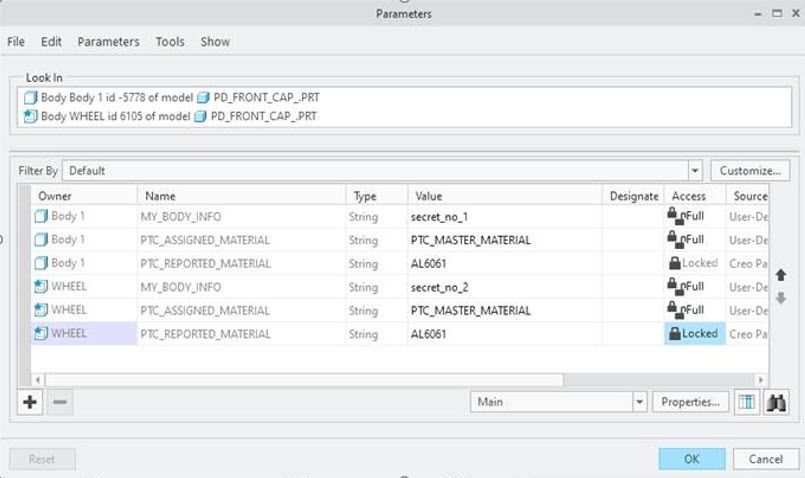Click the Customize... button

pyautogui.click(x=750, y=171)
